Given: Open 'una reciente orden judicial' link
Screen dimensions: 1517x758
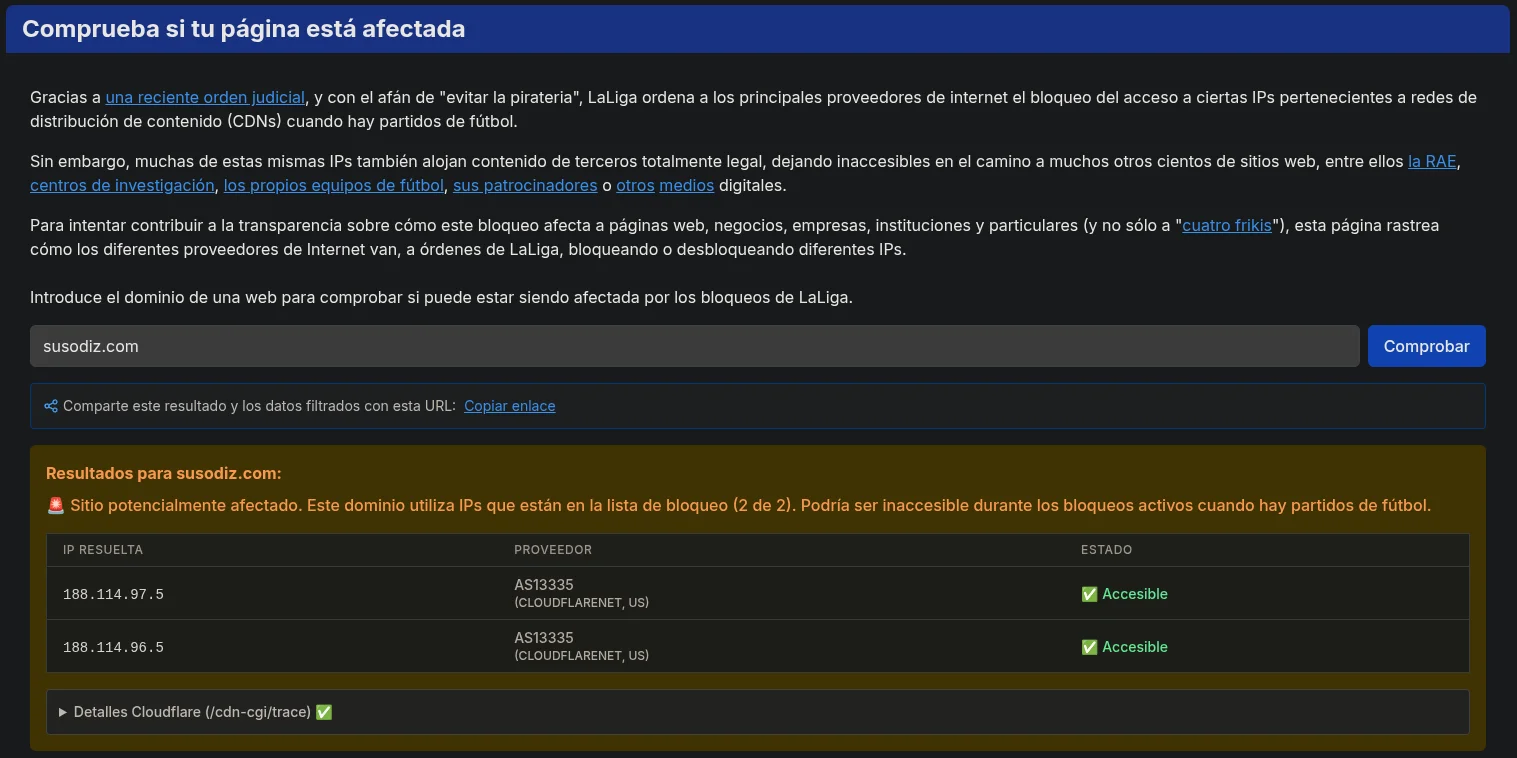Looking at the screenshot, I should coord(205,98).
